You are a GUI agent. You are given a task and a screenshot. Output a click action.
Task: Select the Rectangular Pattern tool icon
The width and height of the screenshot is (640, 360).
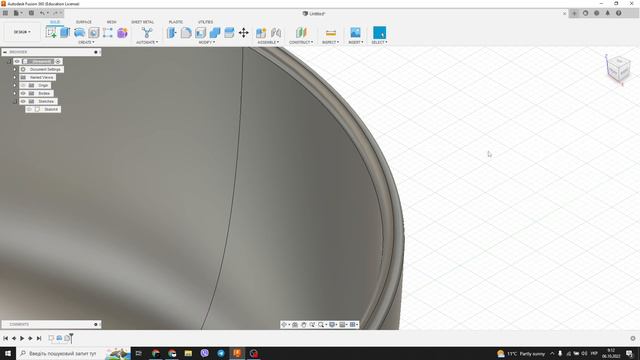(x=108, y=33)
